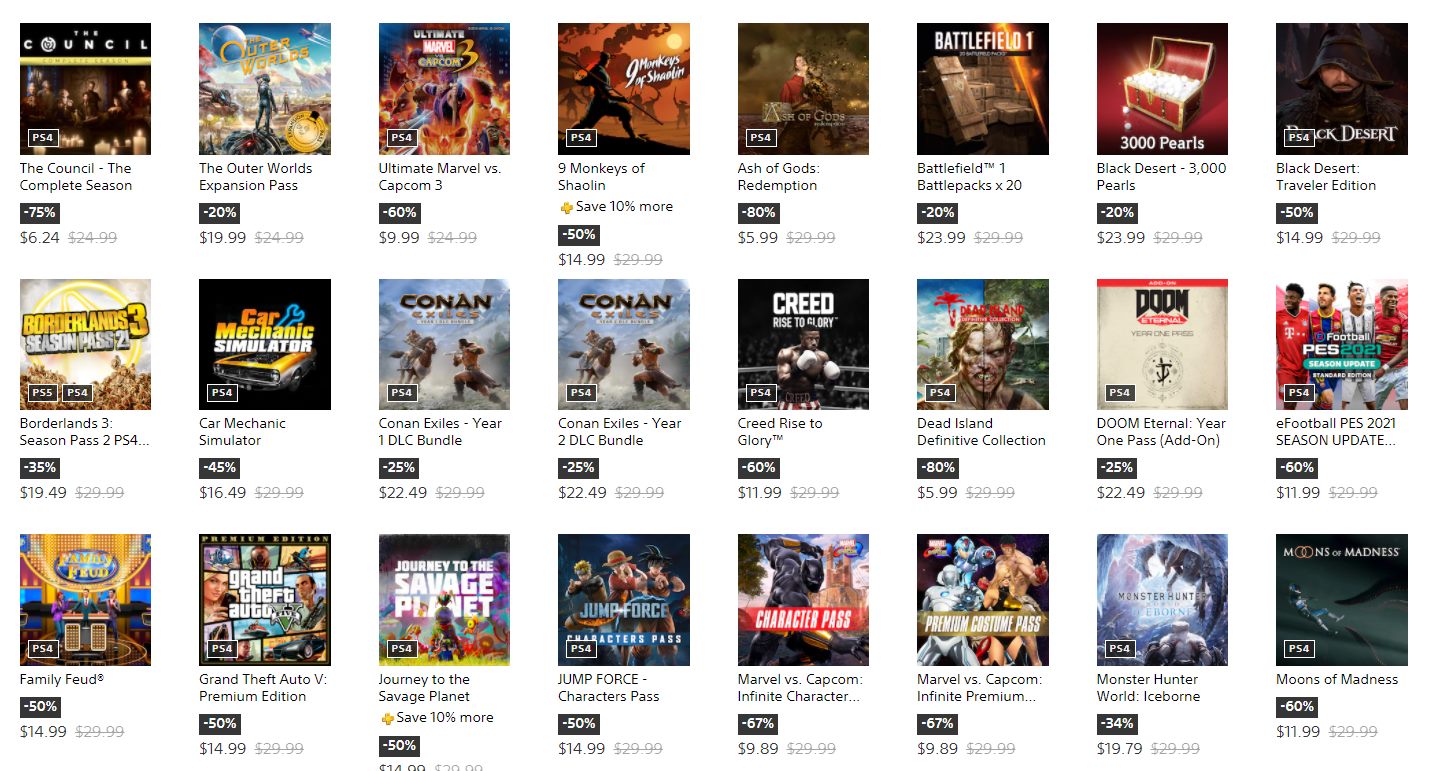Image resolution: width=1433 pixels, height=771 pixels.
Task: Open Moons of Madness title link
Action: pyautogui.click(x=1337, y=680)
